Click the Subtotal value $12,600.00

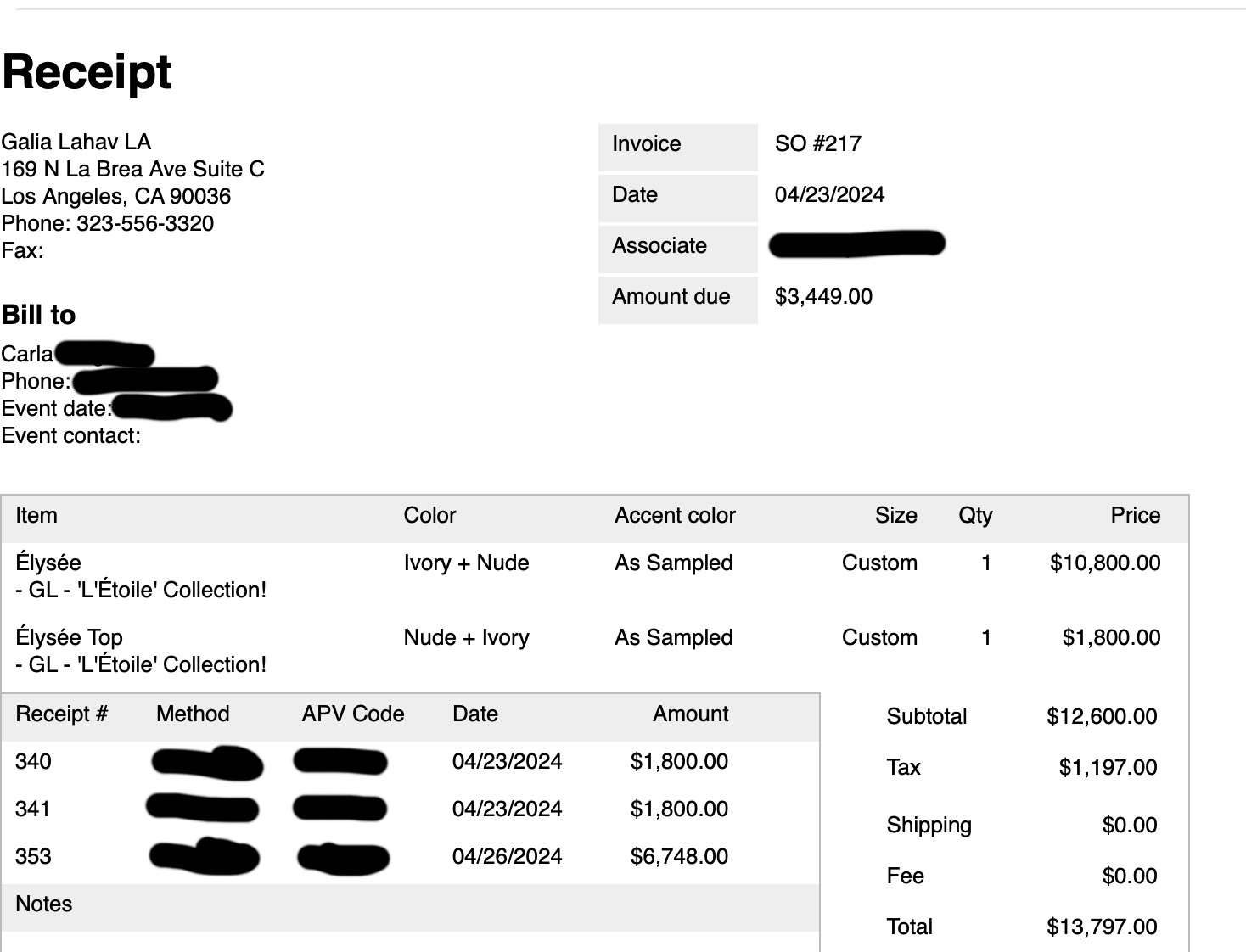1102,716
